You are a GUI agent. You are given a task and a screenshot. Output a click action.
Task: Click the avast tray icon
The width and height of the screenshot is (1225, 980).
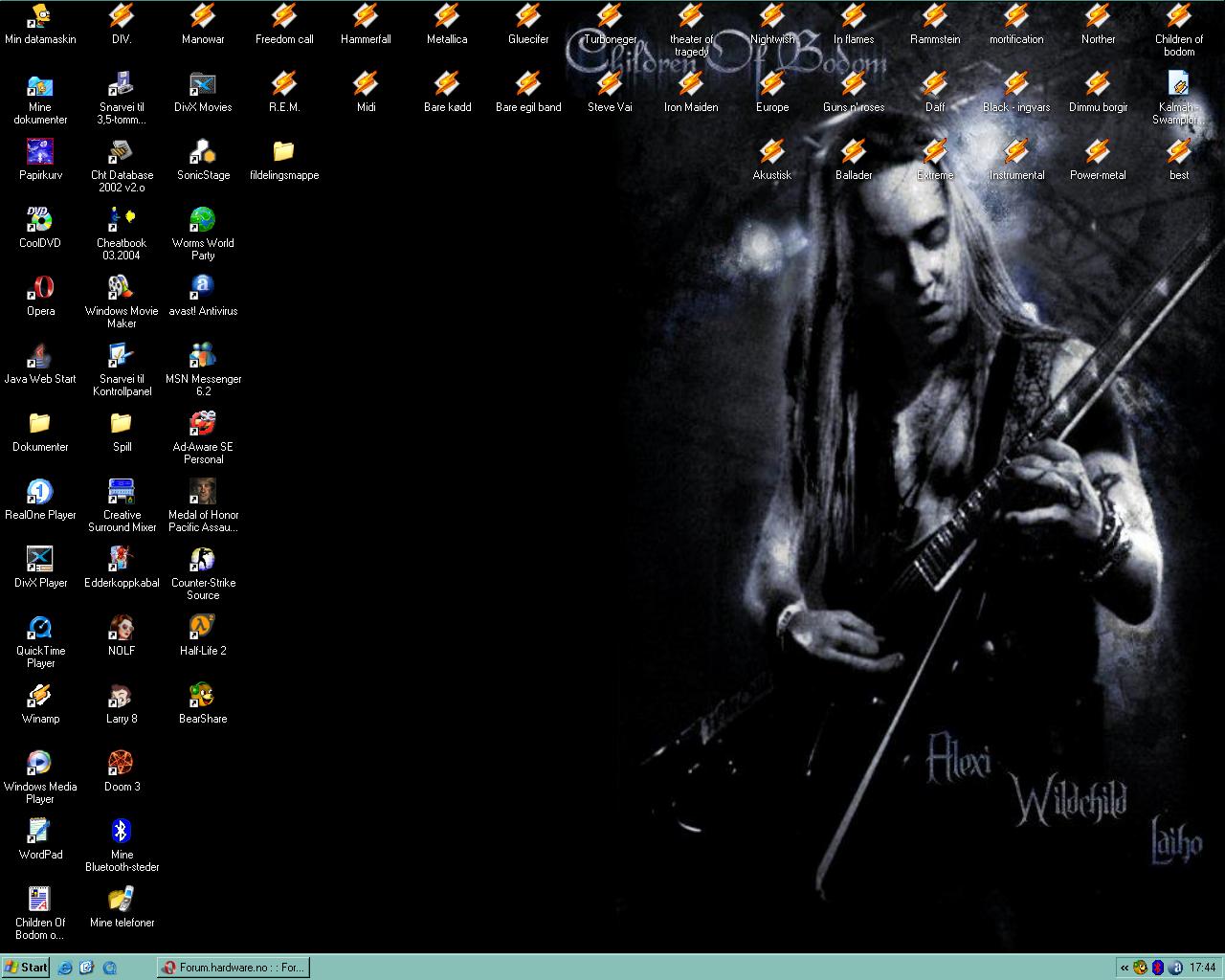tap(1175, 968)
